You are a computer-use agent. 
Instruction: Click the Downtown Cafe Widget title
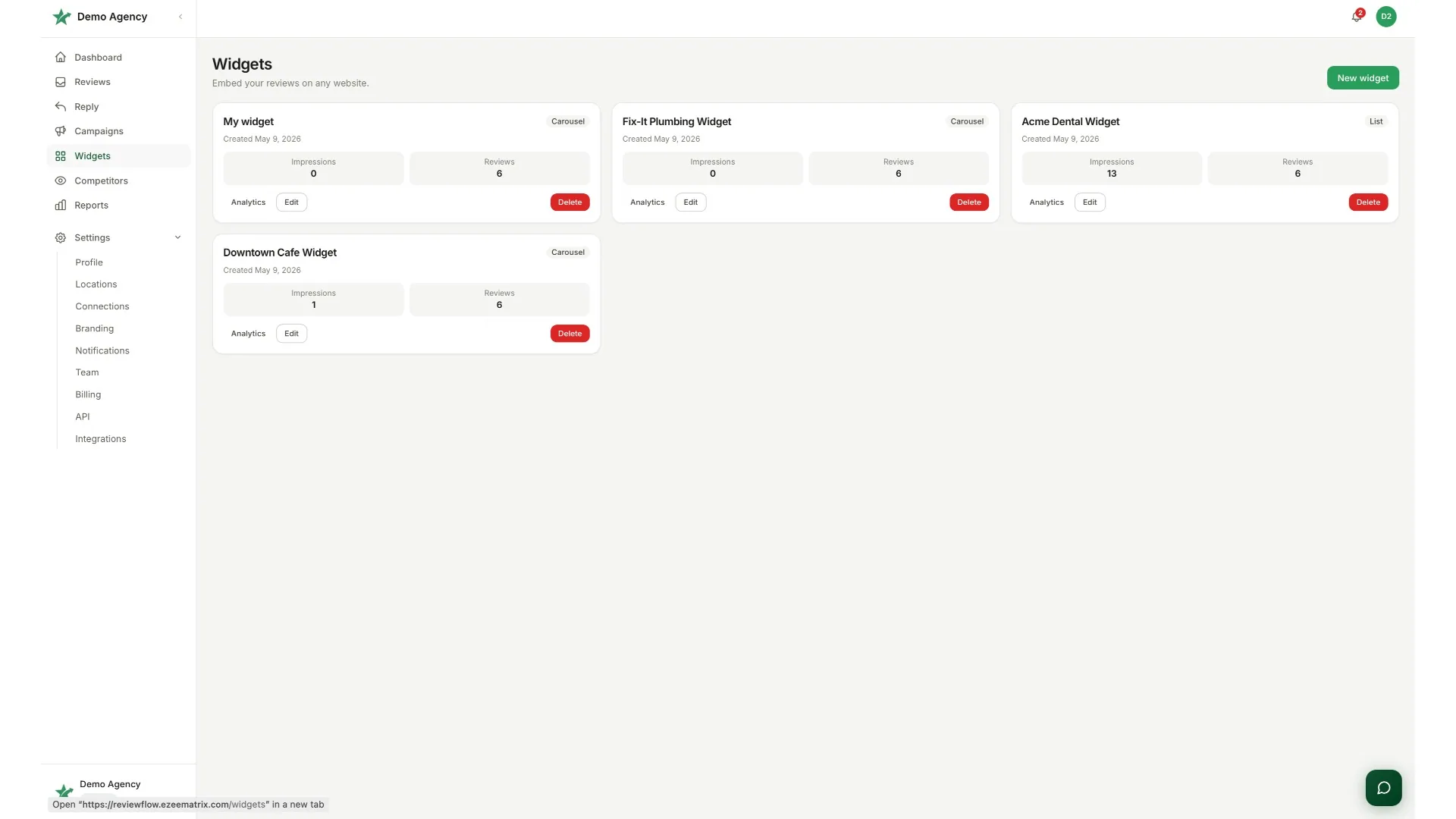[x=280, y=253]
